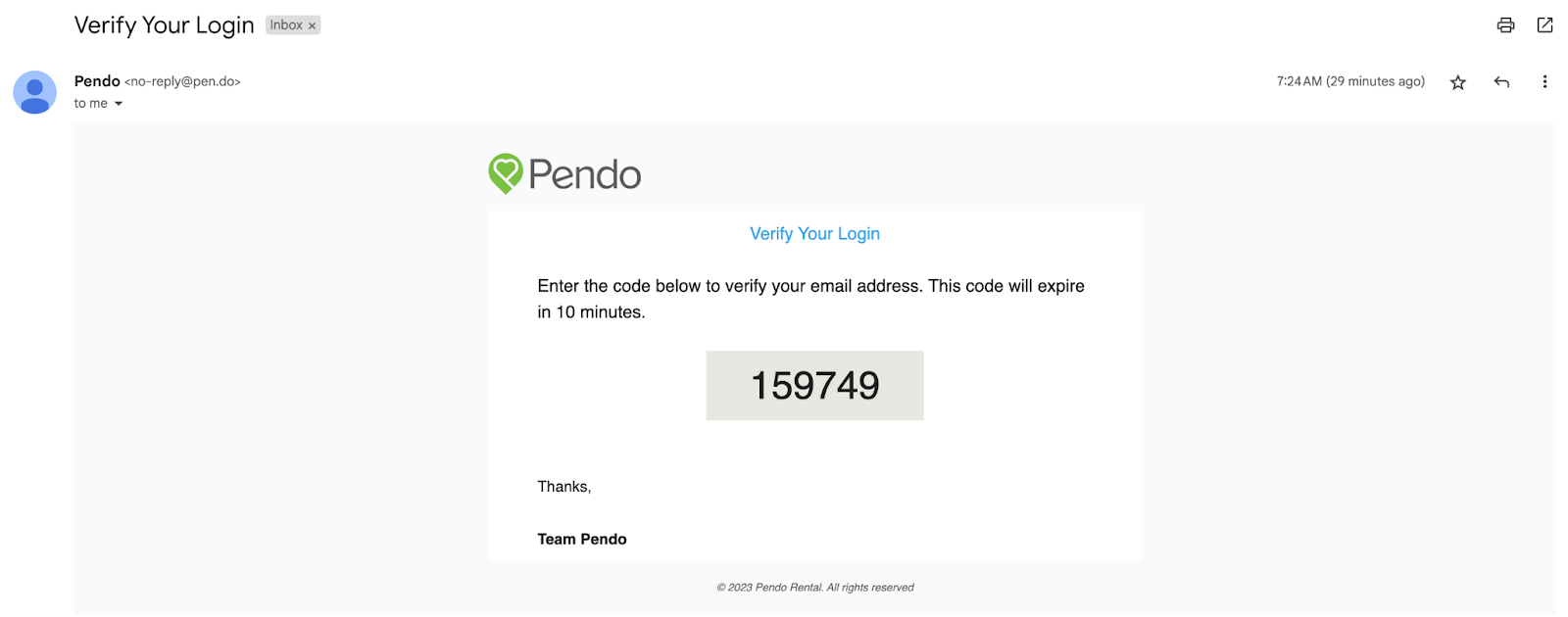Click the Team Pendo signature text

(x=582, y=540)
